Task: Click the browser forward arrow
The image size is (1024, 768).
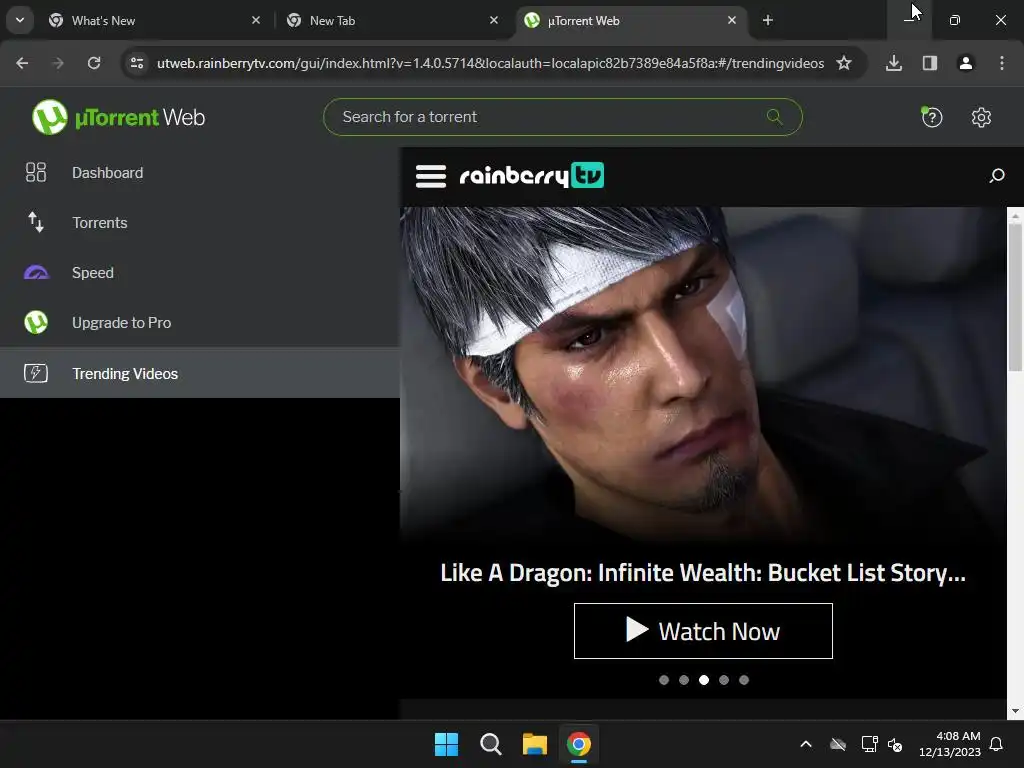Action: [x=58, y=63]
